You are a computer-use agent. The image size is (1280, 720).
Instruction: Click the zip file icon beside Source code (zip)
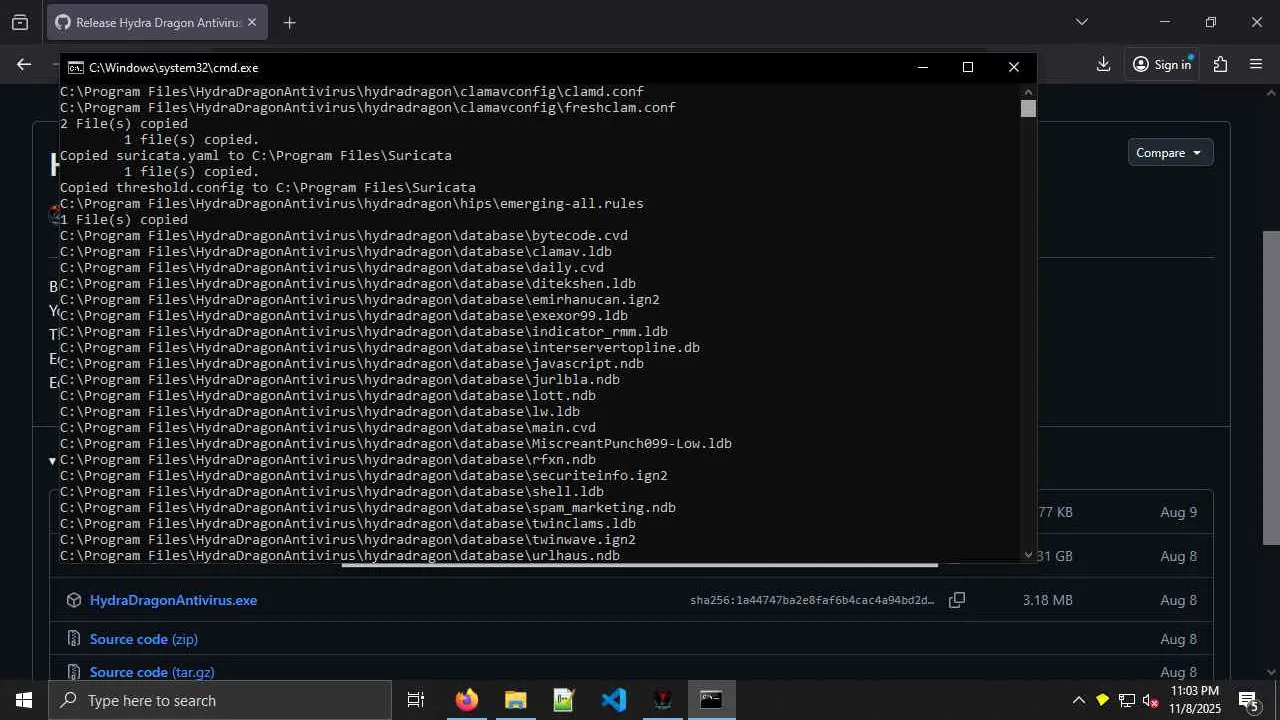click(x=73, y=639)
